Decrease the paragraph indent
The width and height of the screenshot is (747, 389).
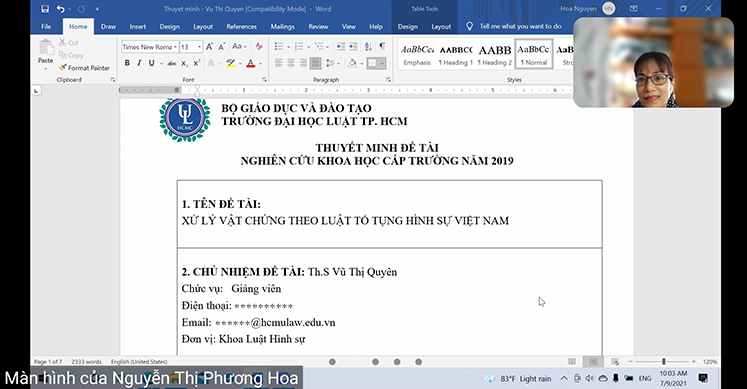pyautogui.click(x=340, y=47)
